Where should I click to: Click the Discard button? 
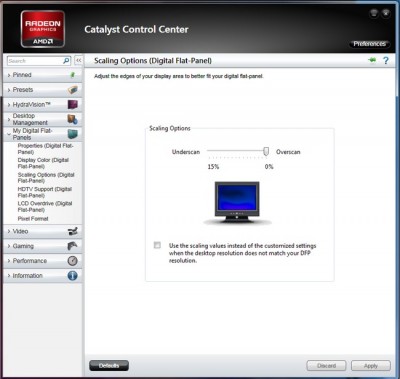pos(326,366)
